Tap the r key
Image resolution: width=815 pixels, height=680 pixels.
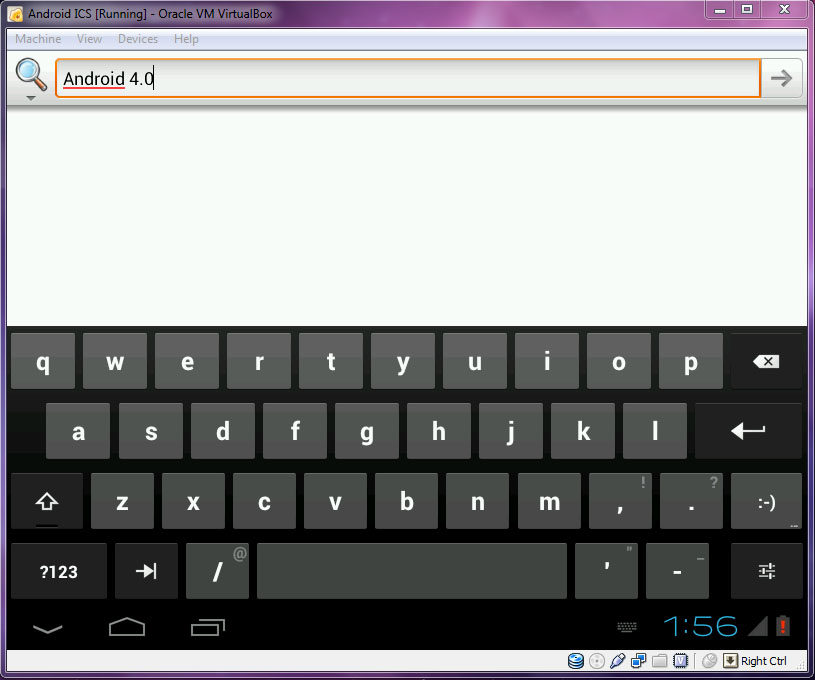(x=259, y=361)
